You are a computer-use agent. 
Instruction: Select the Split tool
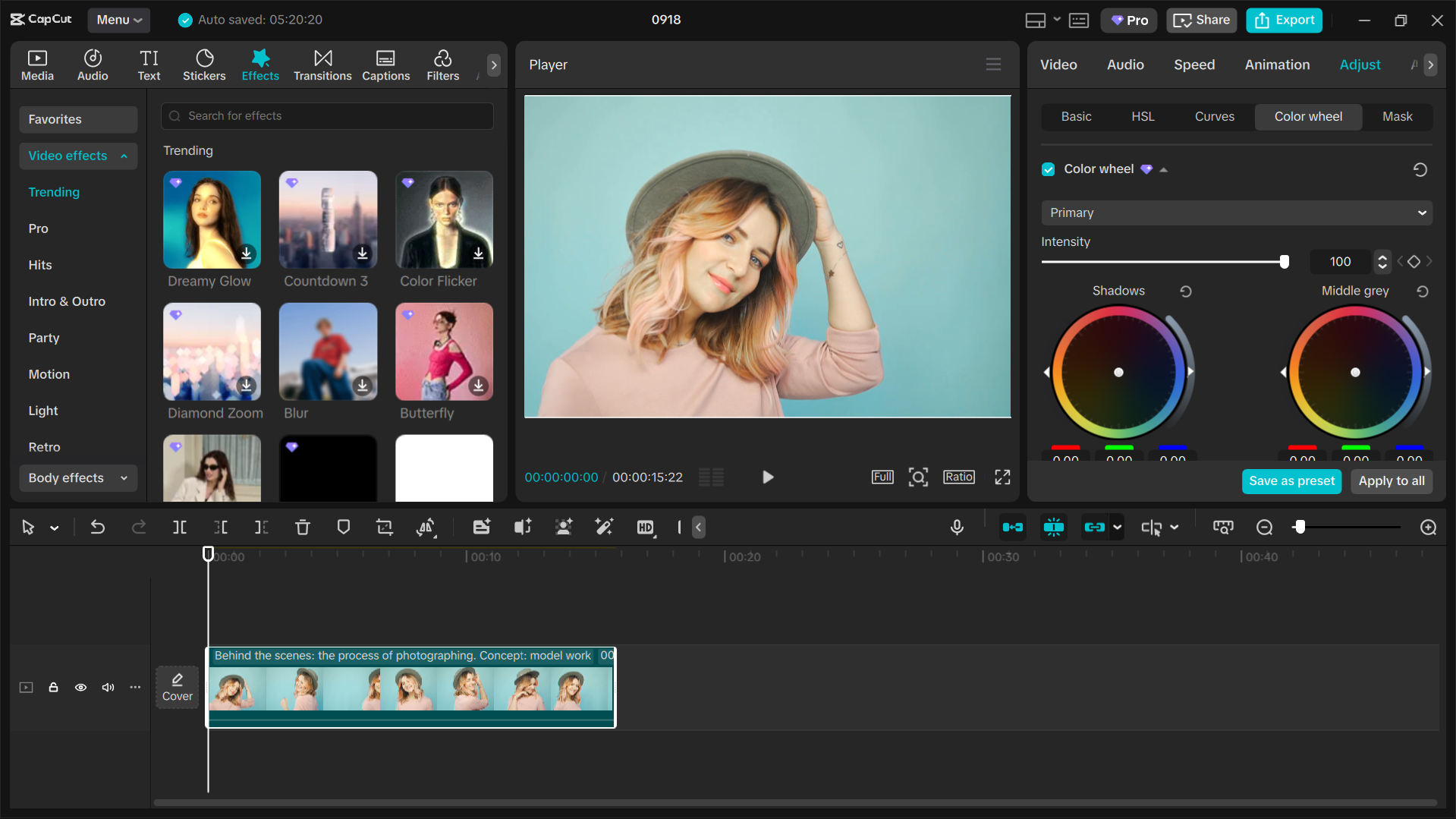tap(179, 527)
